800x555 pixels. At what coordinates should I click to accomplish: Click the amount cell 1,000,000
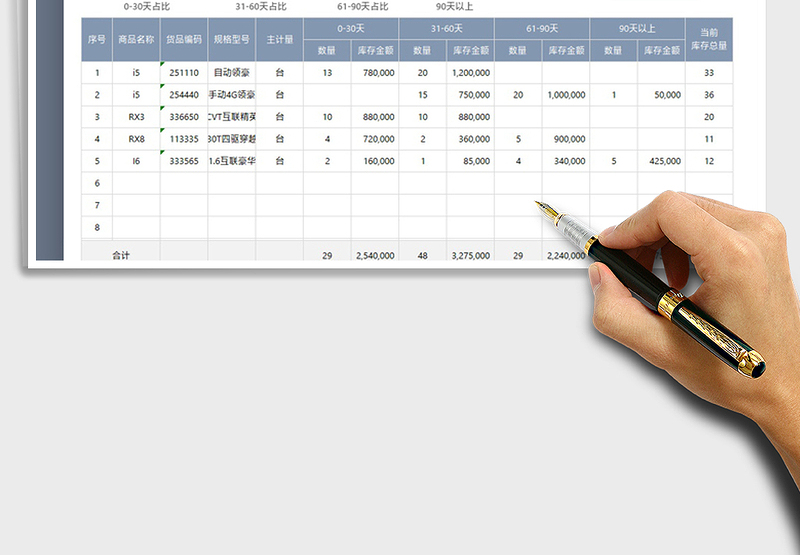(x=566, y=95)
